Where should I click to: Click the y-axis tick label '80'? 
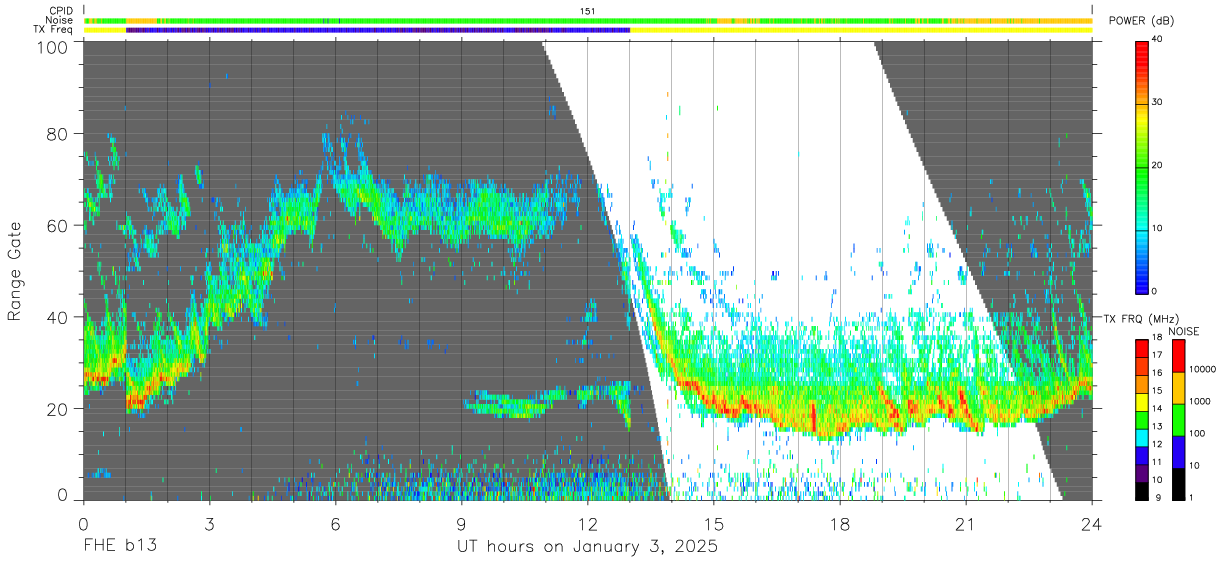pyautogui.click(x=59, y=134)
